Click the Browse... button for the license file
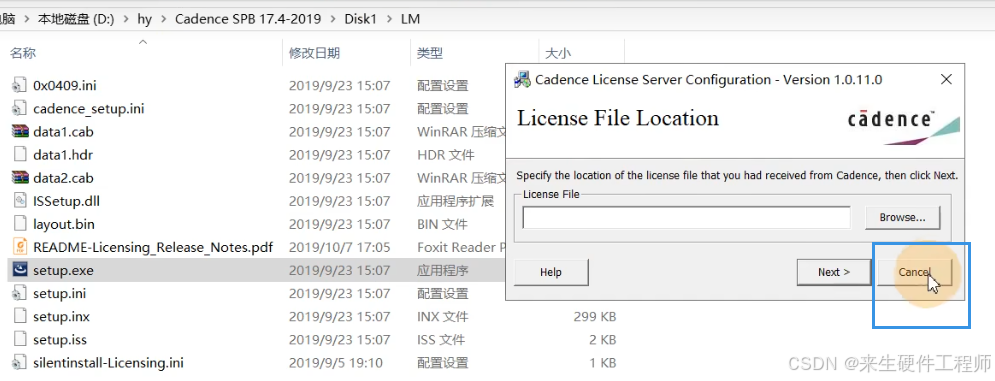Viewport: 995px width, 381px height. tap(902, 217)
